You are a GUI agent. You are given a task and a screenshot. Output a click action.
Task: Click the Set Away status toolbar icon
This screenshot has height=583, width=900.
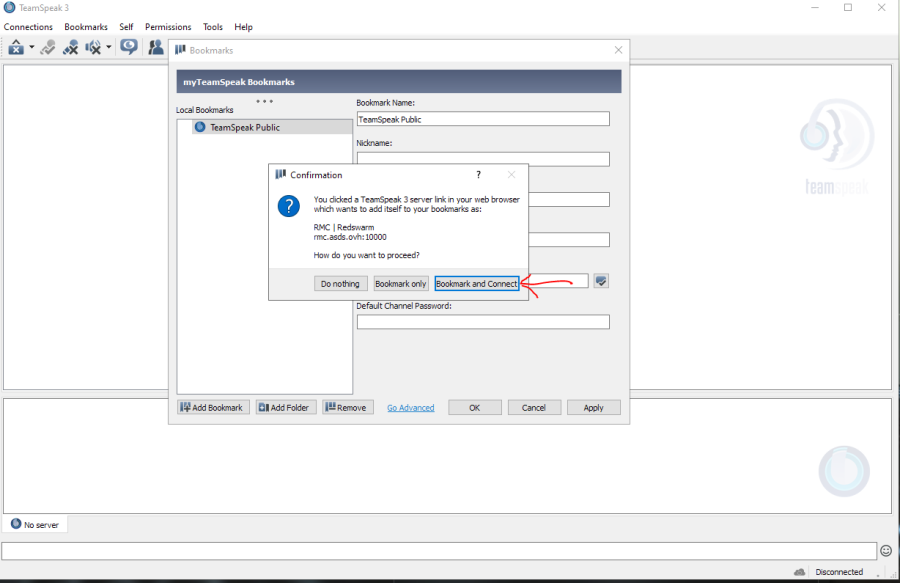pos(16,47)
